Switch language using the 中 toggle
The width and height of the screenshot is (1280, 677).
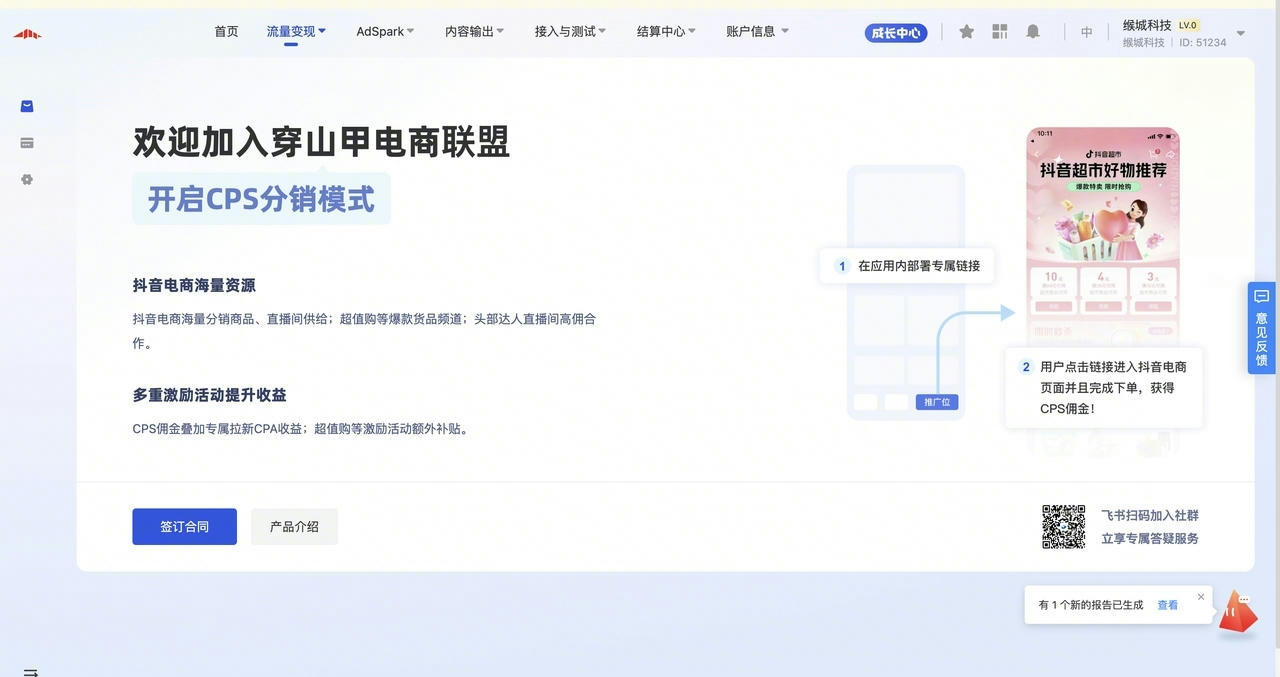pyautogui.click(x=1086, y=32)
